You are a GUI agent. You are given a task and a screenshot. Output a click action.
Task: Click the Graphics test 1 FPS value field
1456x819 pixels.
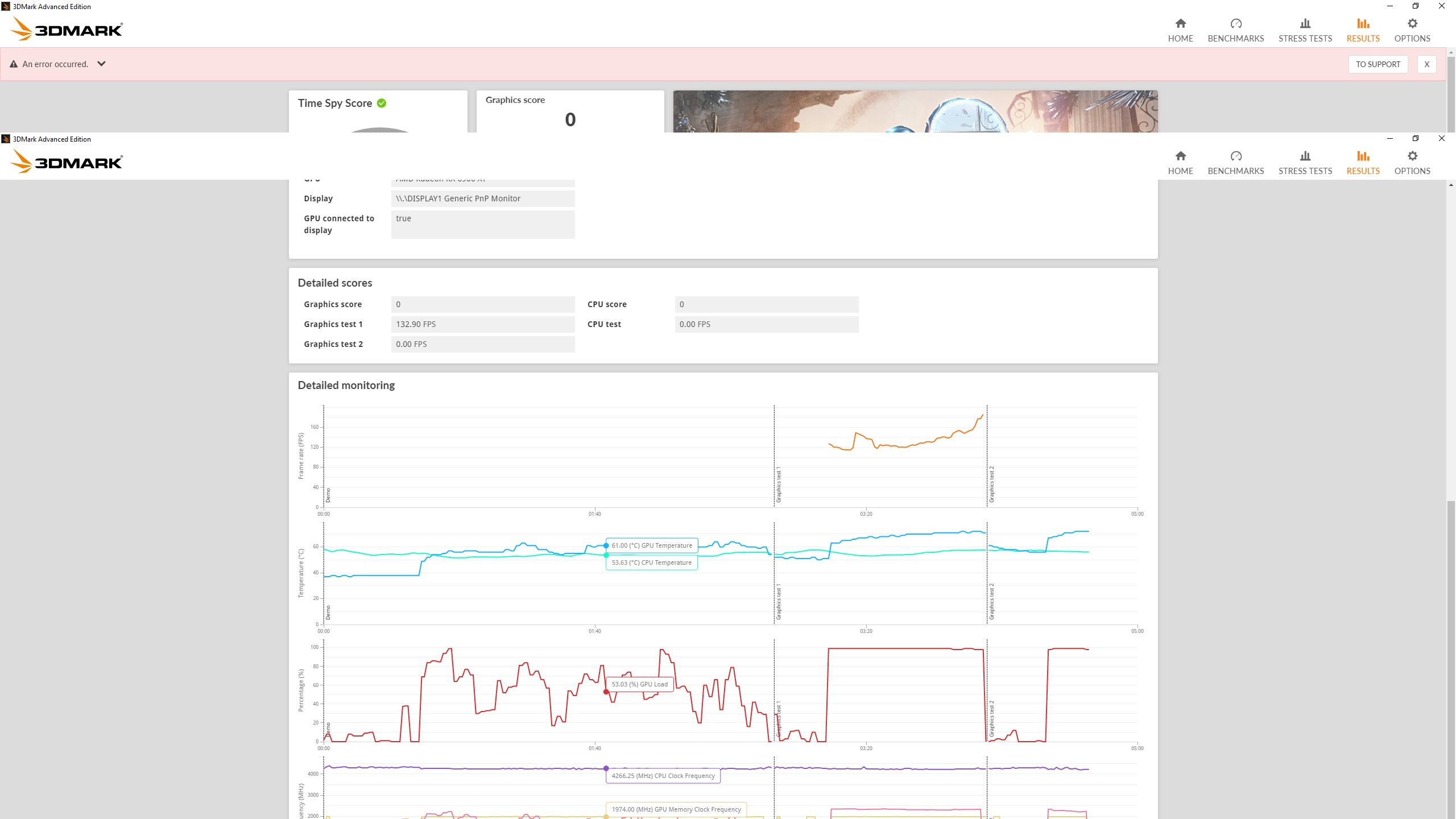pyautogui.click(x=482, y=324)
